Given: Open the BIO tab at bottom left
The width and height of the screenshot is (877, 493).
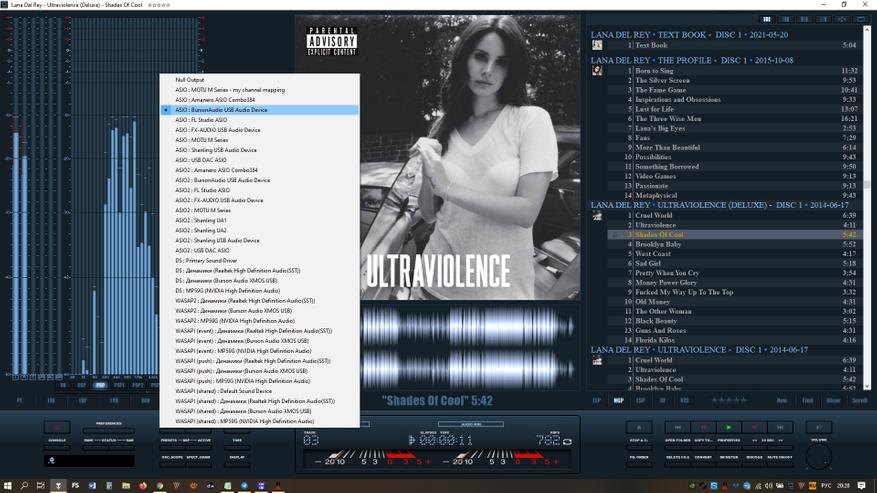Looking at the screenshot, I should (x=145, y=400).
